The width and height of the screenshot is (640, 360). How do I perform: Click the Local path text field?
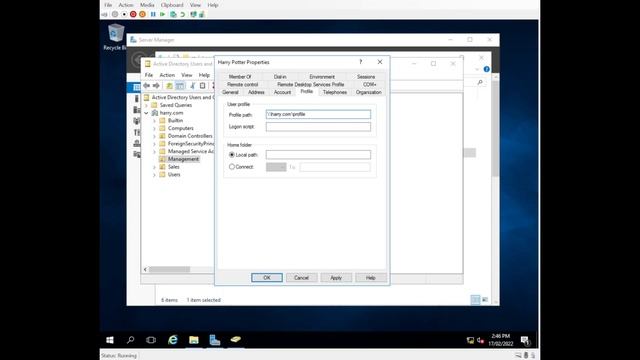click(x=318, y=155)
